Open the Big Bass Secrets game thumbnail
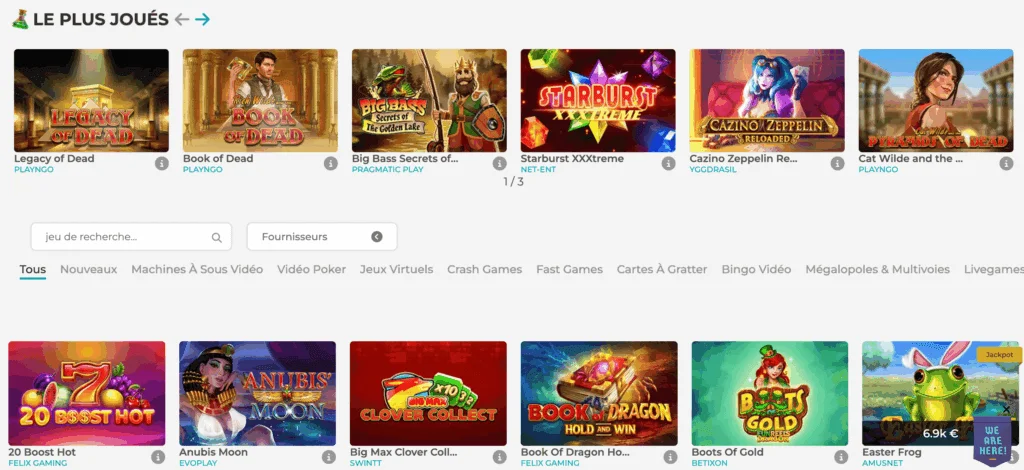The width and height of the screenshot is (1024, 470). [x=429, y=100]
